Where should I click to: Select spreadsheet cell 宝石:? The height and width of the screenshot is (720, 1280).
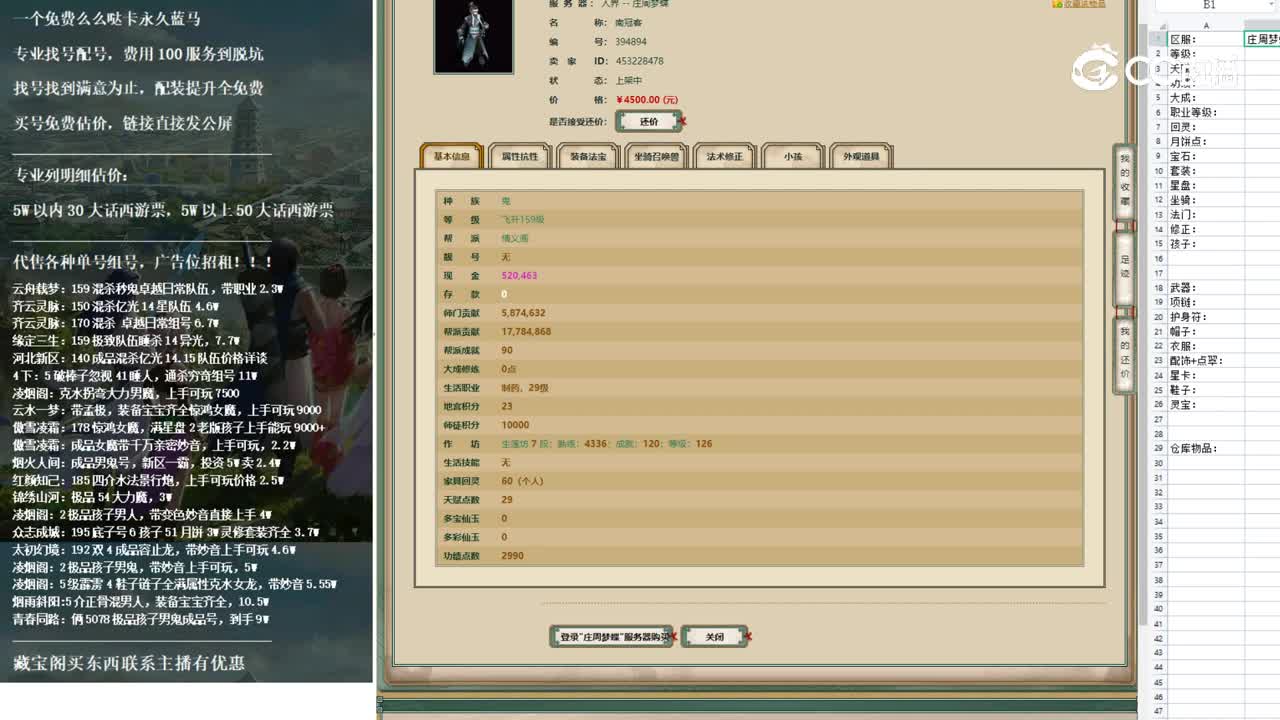point(1205,156)
